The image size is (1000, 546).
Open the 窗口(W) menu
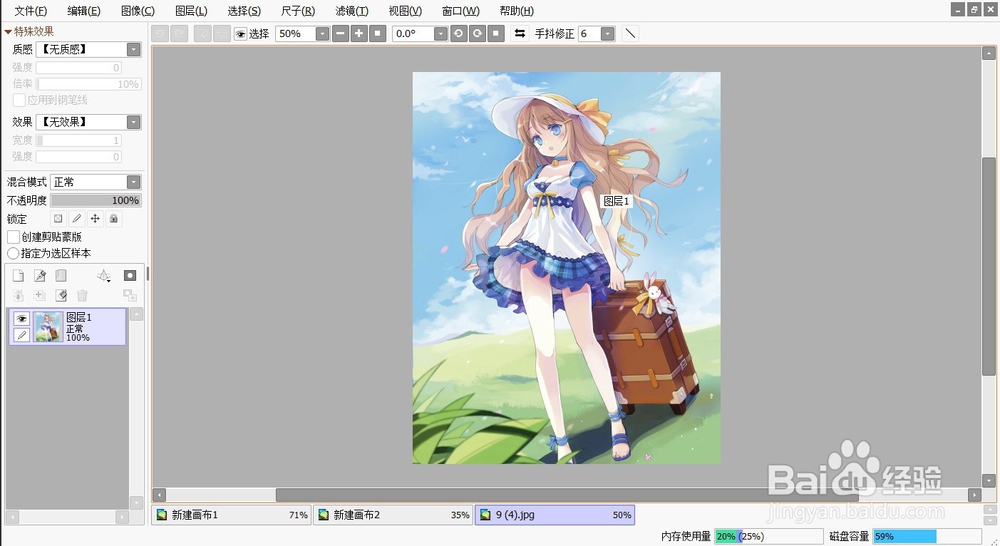(x=460, y=11)
